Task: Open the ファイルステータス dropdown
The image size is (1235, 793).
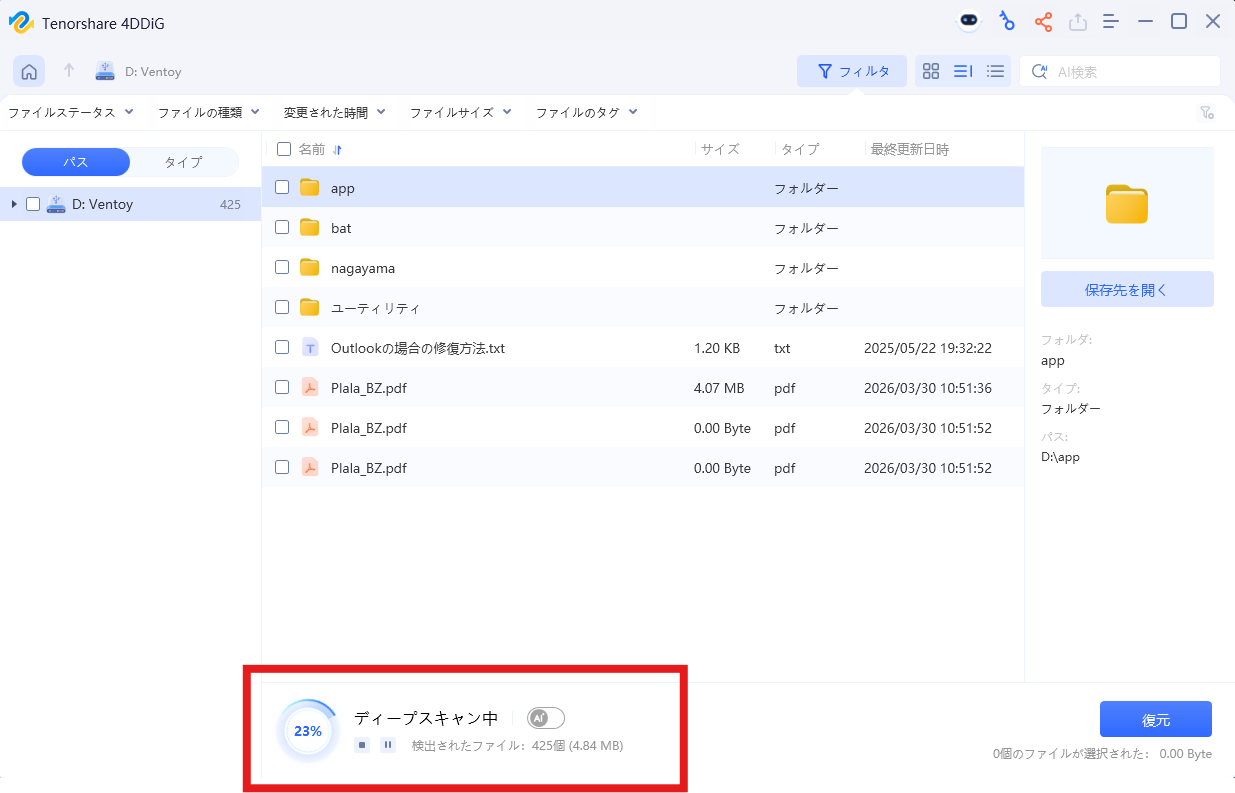Action: coord(69,113)
